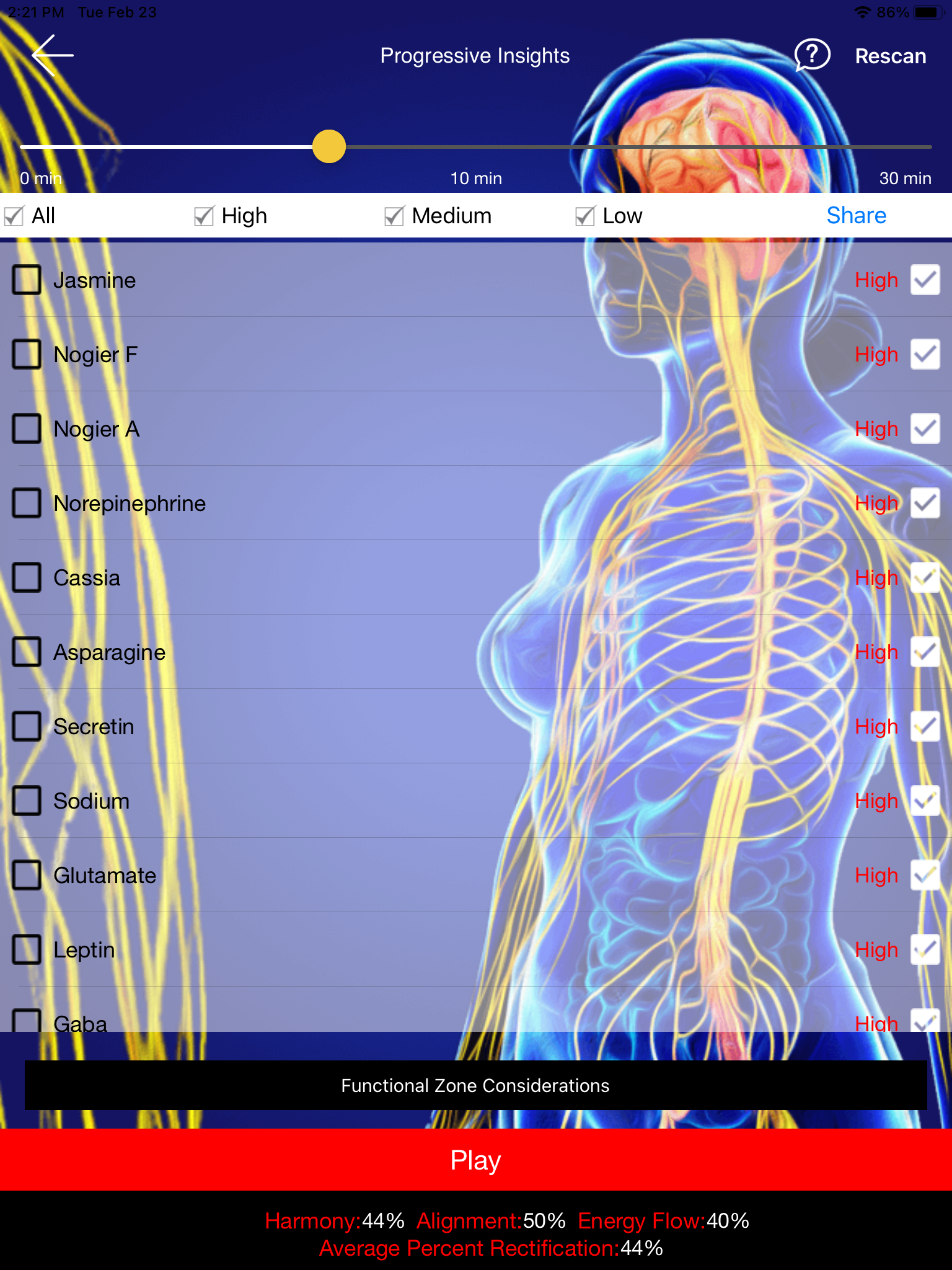This screenshot has width=952, height=1270.
Task: Check the Glutamate left checkbox
Action: click(27, 875)
